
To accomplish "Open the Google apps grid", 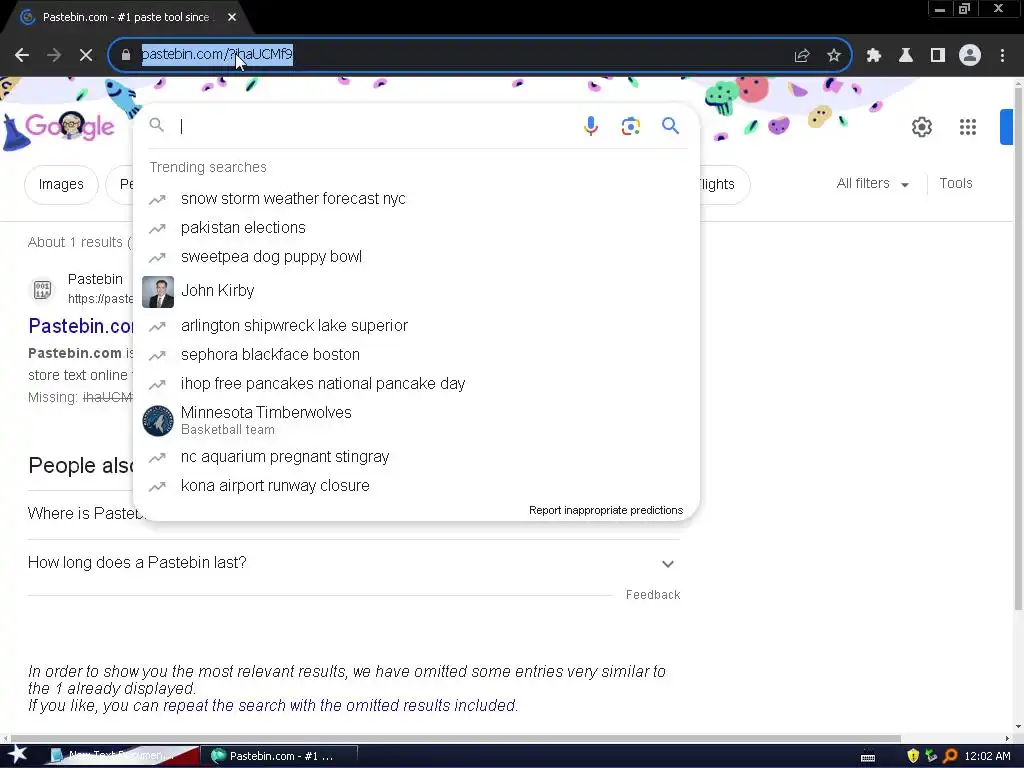I will pos(968,127).
